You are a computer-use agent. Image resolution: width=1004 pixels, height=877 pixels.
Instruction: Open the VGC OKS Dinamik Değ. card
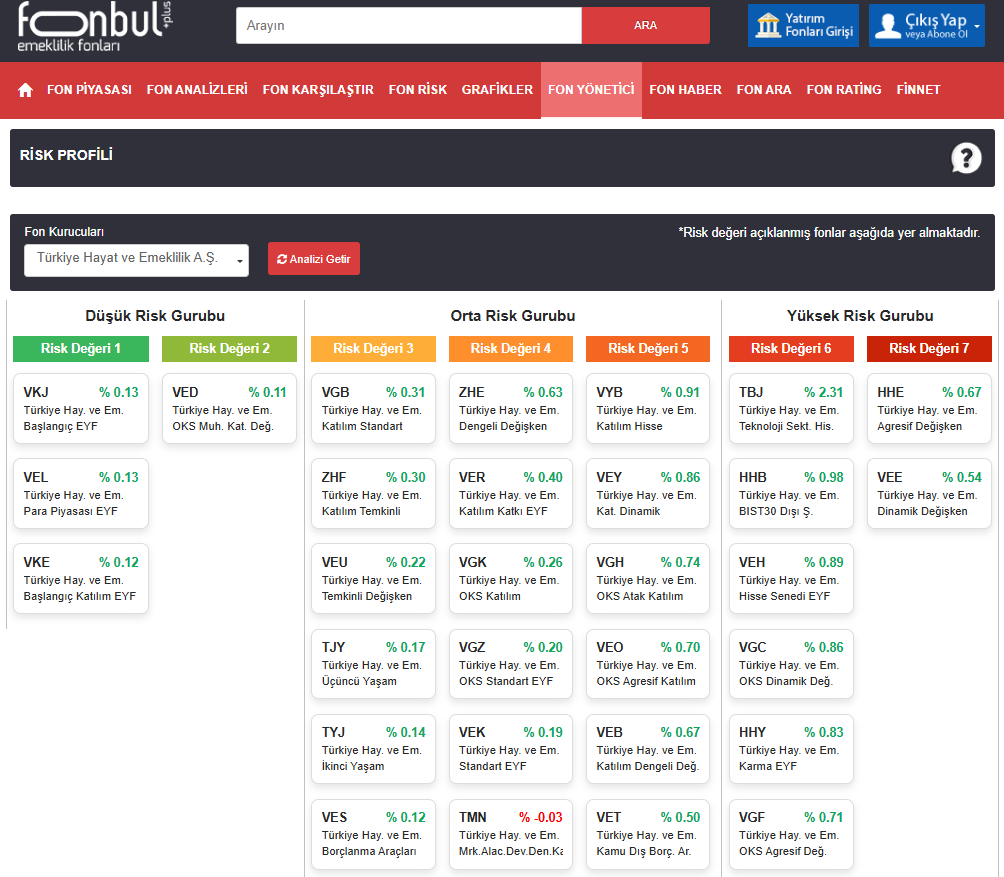[791, 664]
